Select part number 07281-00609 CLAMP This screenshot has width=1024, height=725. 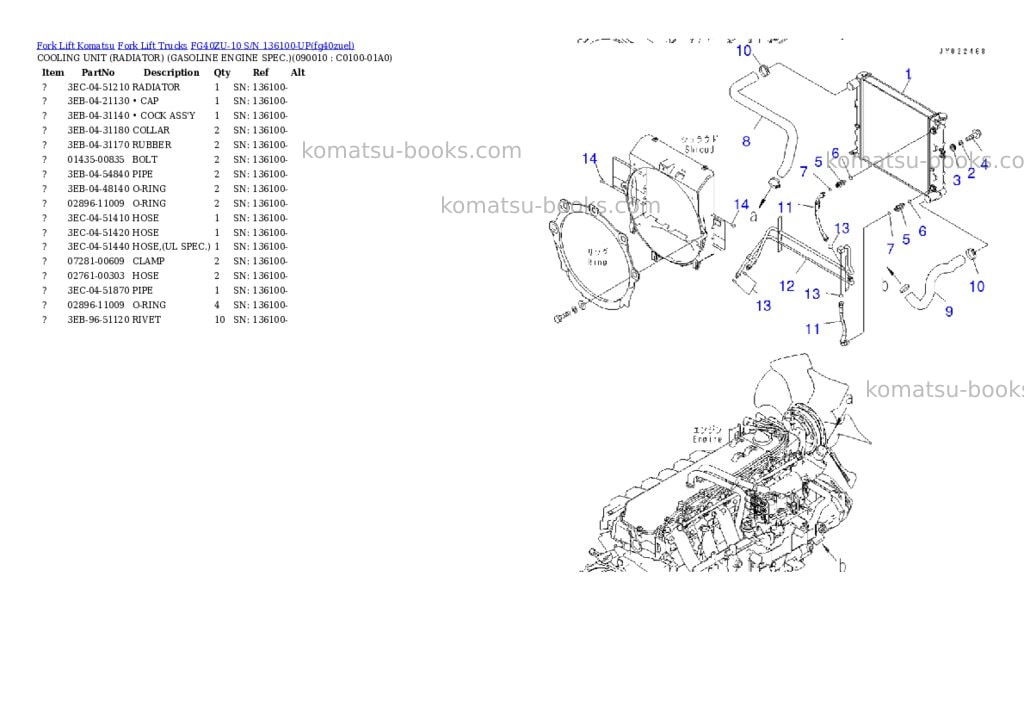point(116,261)
